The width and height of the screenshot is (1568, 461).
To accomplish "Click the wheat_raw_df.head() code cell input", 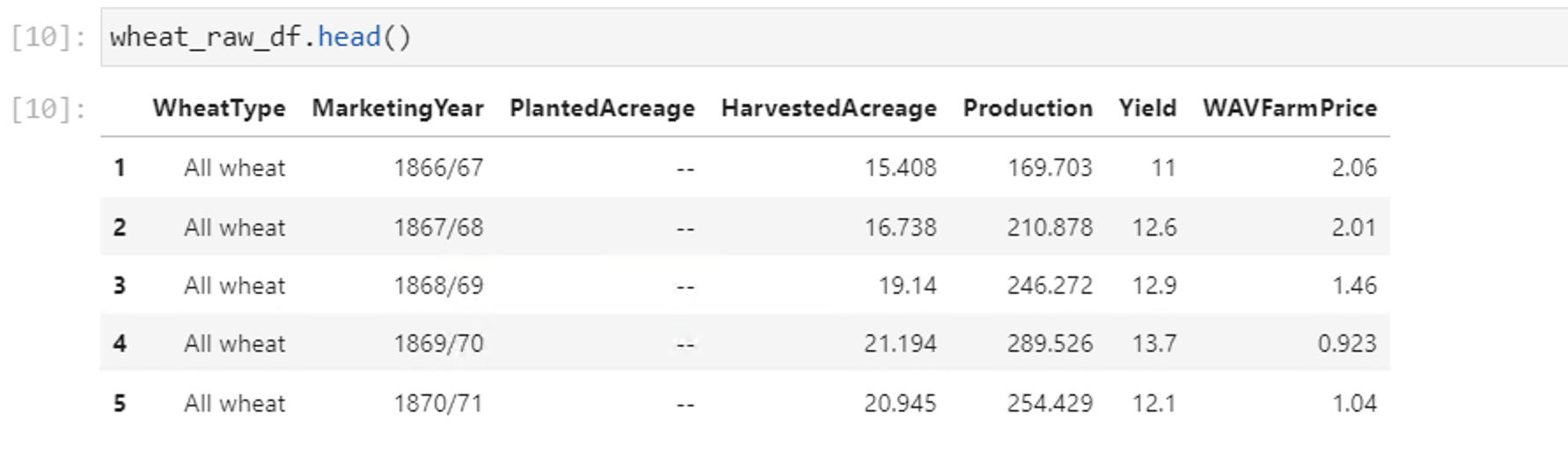I will coord(834,37).
